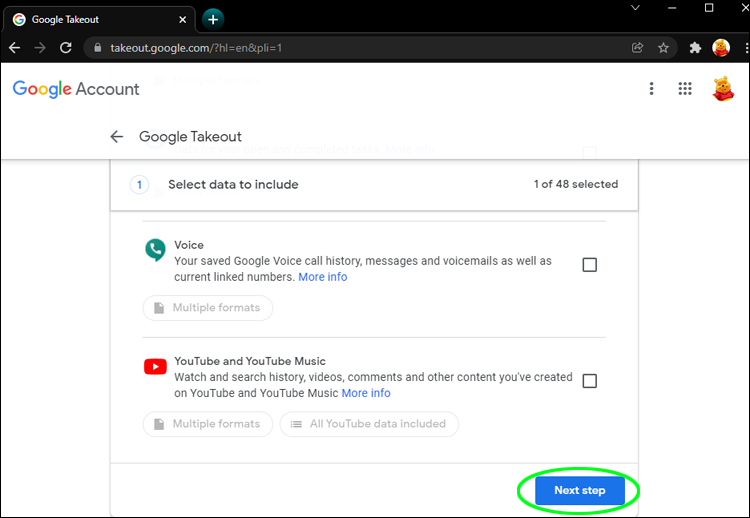
Task: Reload the page with the refresh icon
Action: coord(66,48)
